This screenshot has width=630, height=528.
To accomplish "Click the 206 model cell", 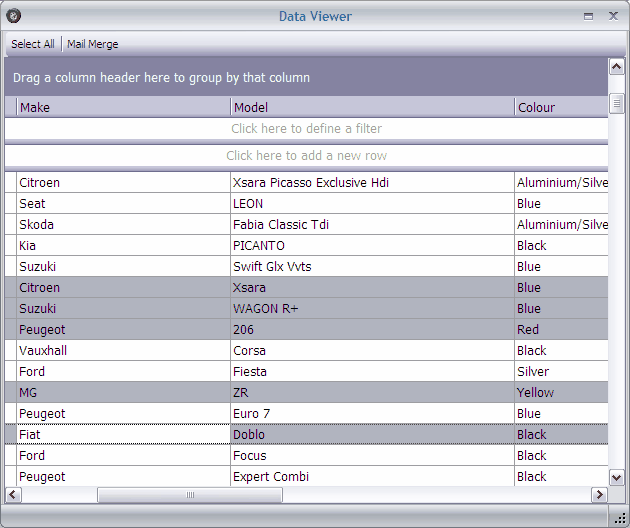I will 372,329.
